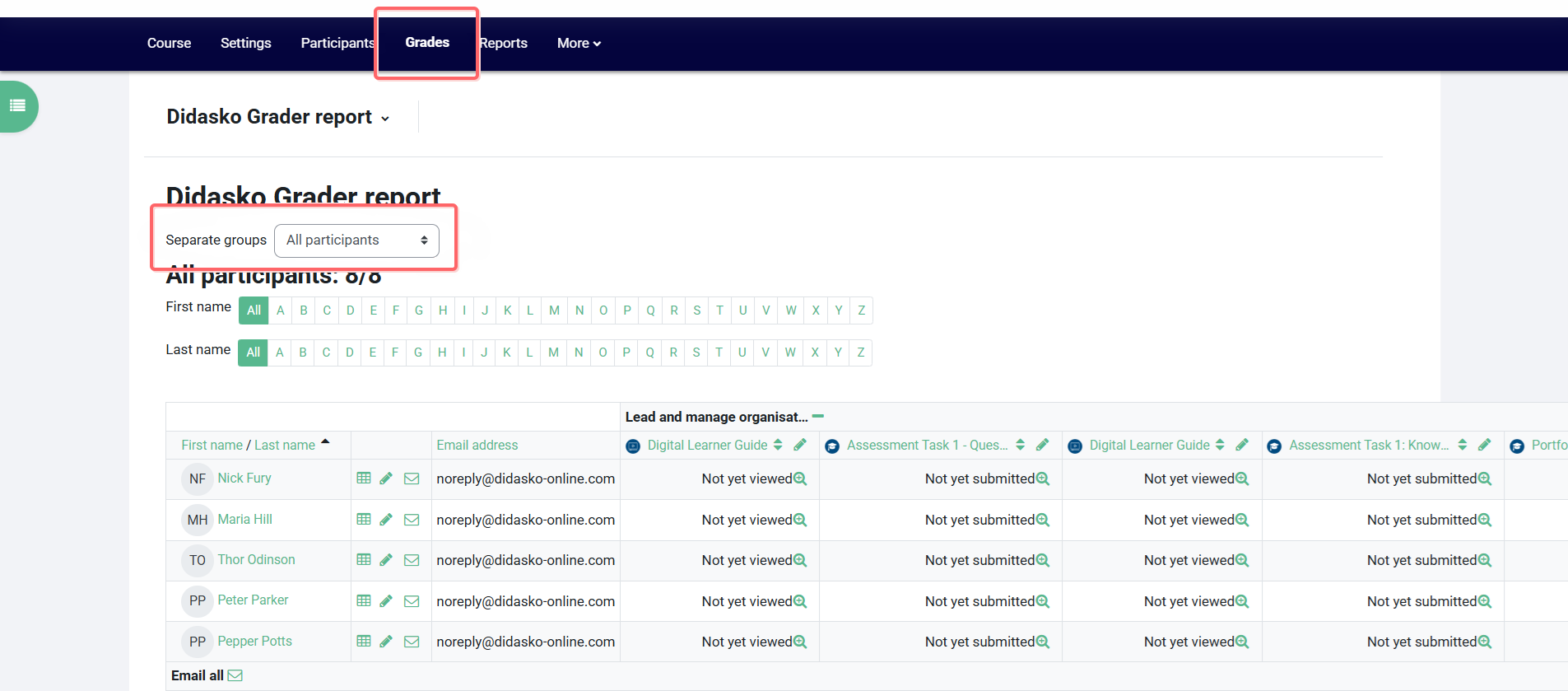The height and width of the screenshot is (691, 1568).
Task: Open grade table icon for Pepper Potts
Action: pyautogui.click(x=364, y=642)
